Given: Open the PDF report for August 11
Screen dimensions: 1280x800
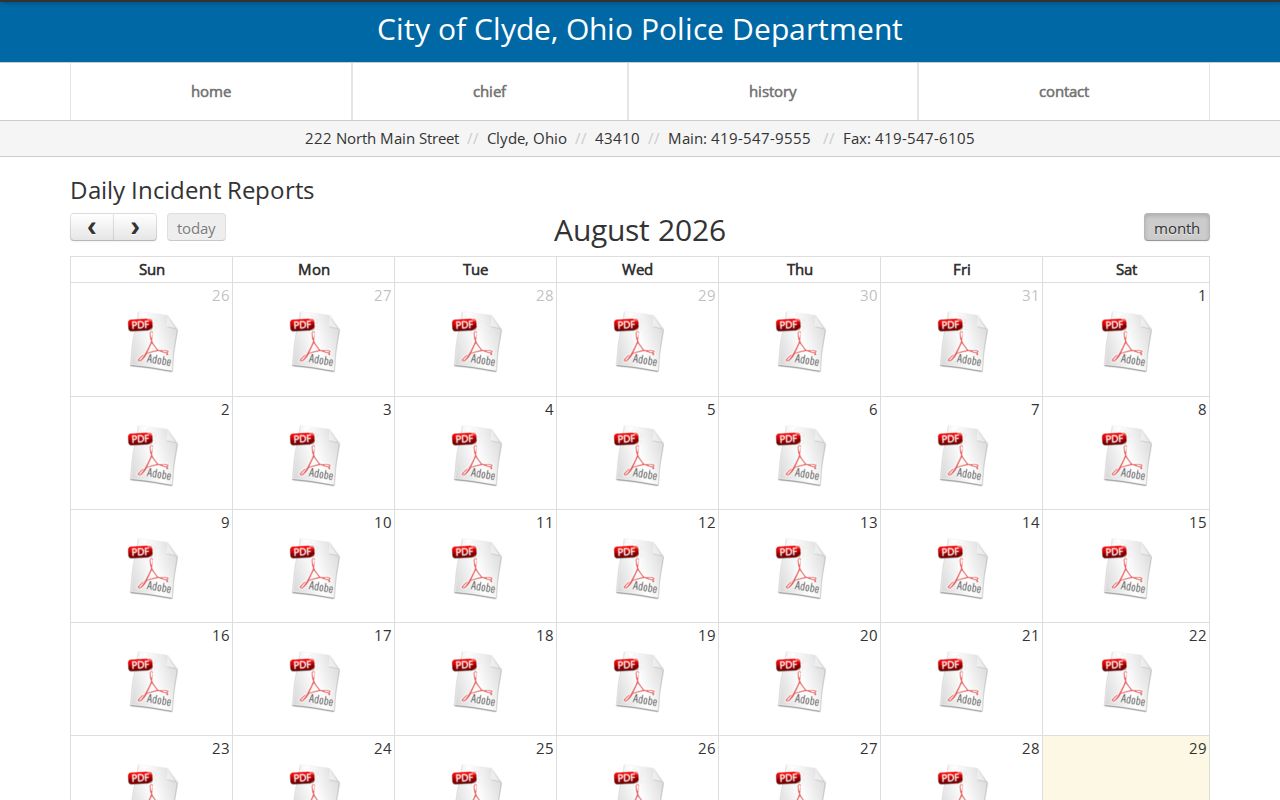Looking at the screenshot, I should [476, 569].
